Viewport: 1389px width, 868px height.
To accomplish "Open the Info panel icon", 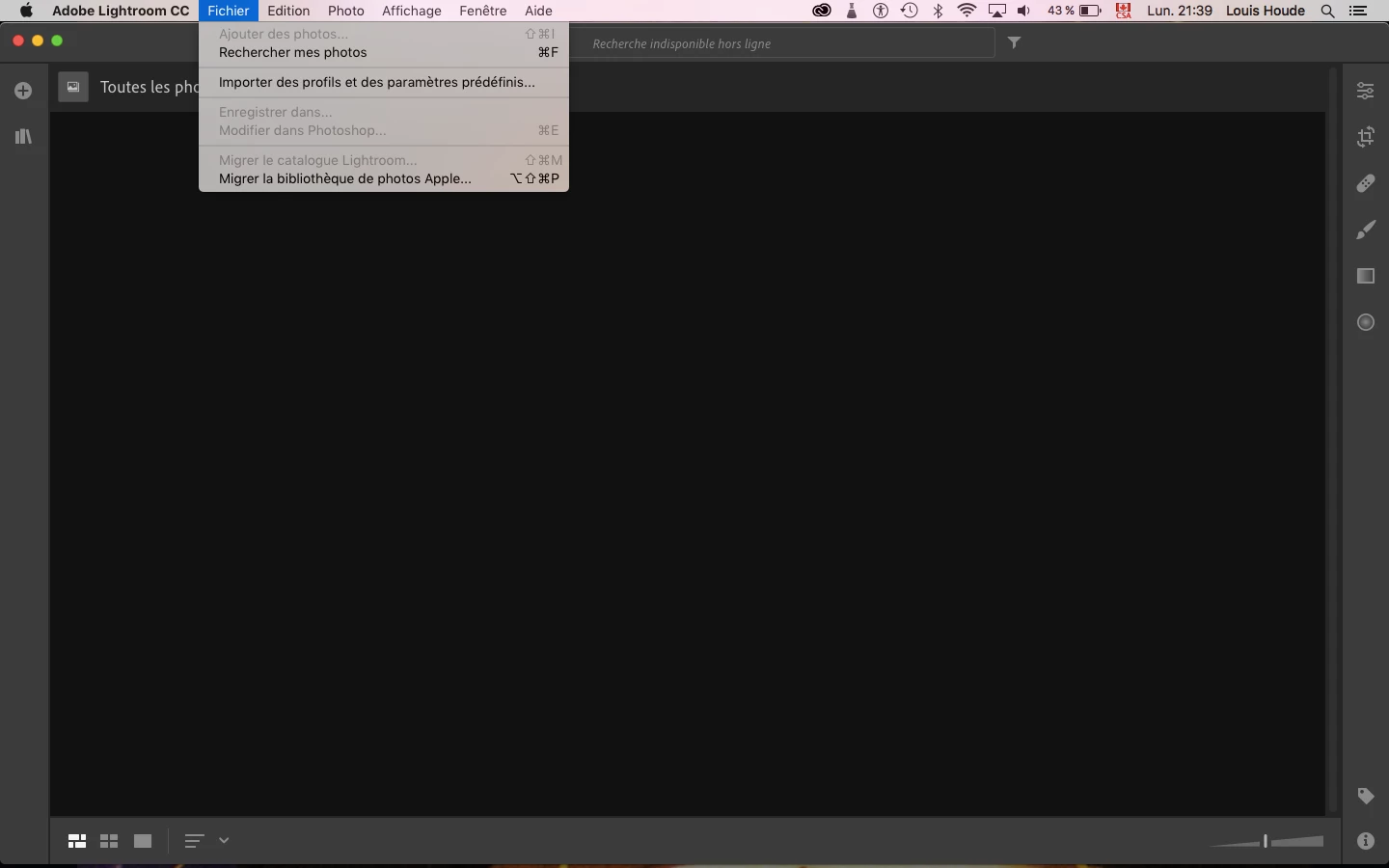I will pyautogui.click(x=1366, y=841).
